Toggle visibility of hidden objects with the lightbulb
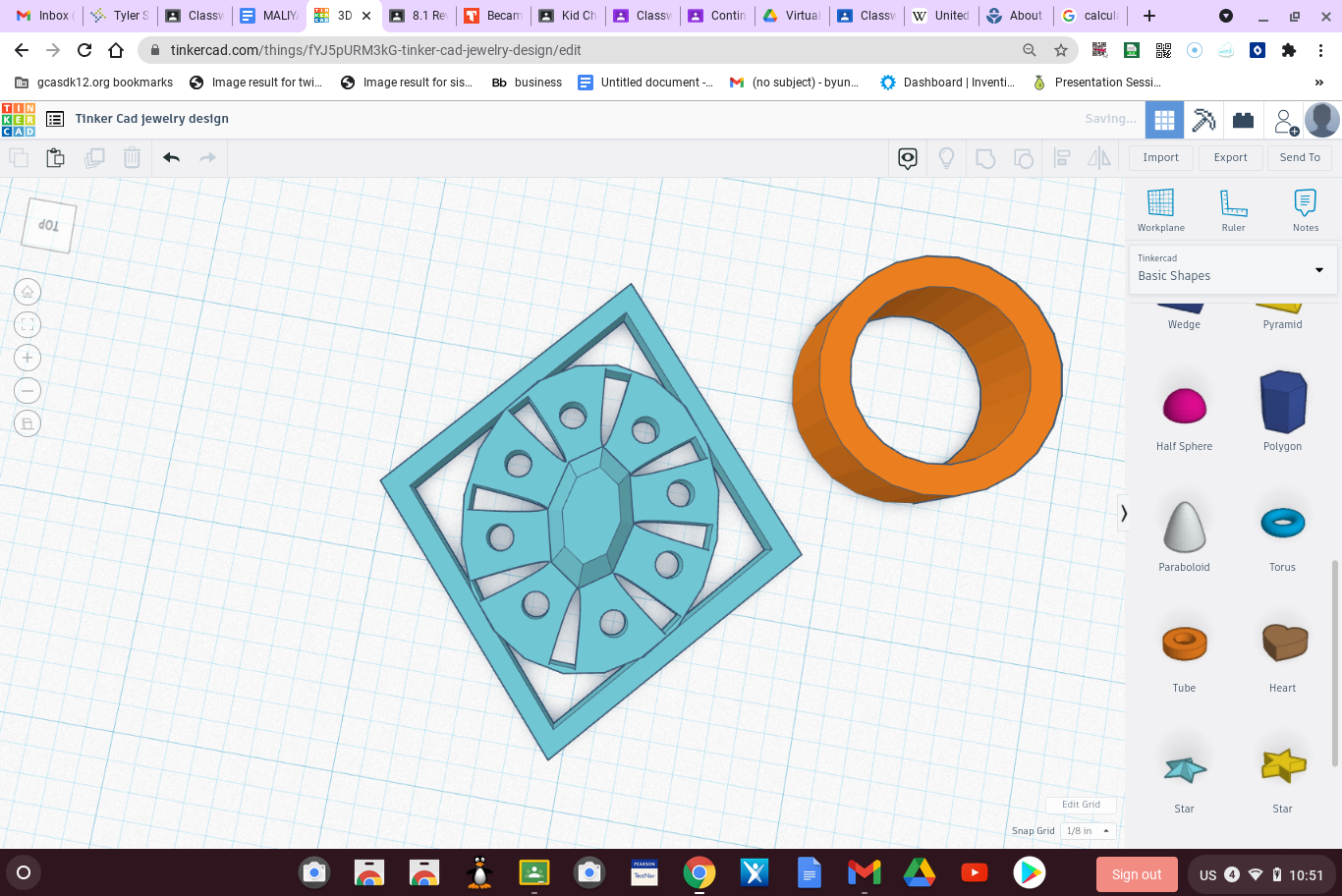This screenshot has width=1342, height=896. click(945, 157)
